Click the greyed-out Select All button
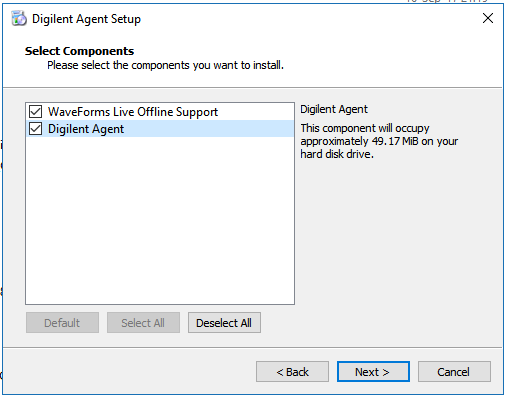Screen dimensions: 507x399 coord(143,322)
